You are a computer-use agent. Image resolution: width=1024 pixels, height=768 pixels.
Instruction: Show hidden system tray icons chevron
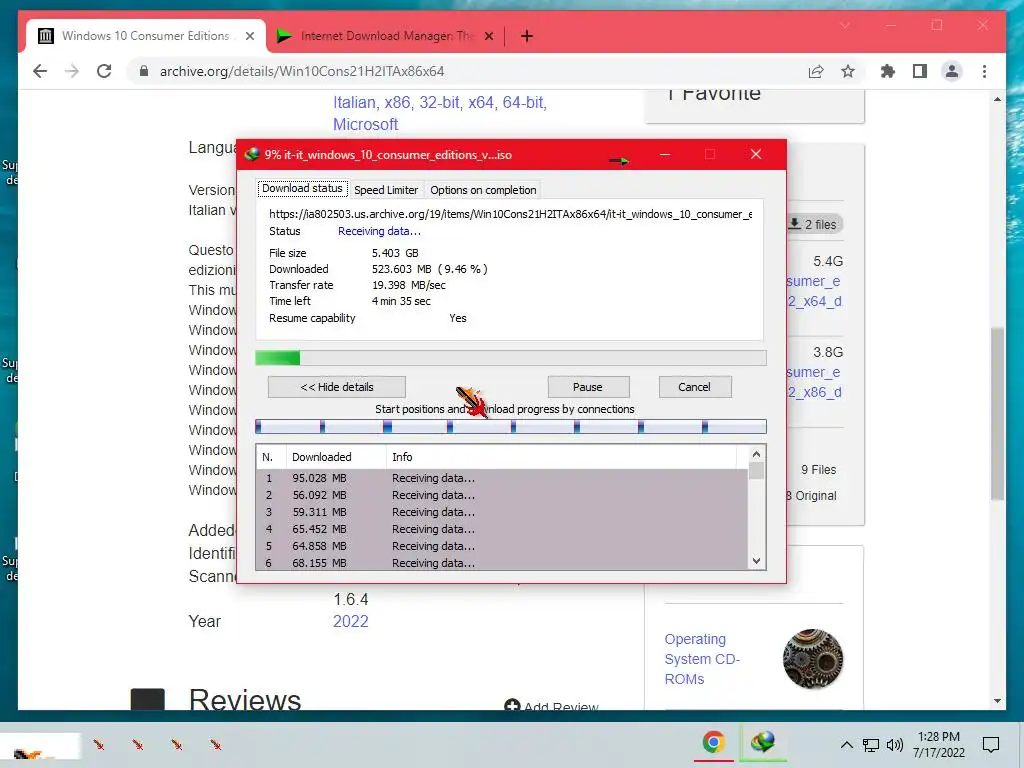coord(846,744)
